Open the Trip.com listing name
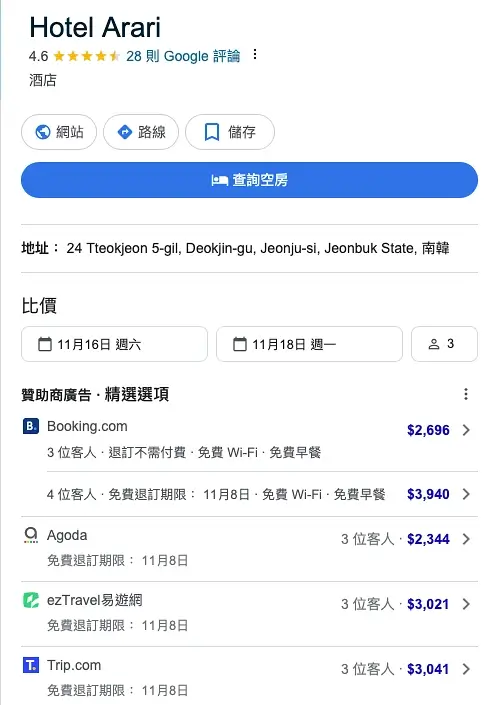Image resolution: width=501 pixels, height=705 pixels. click(74, 665)
